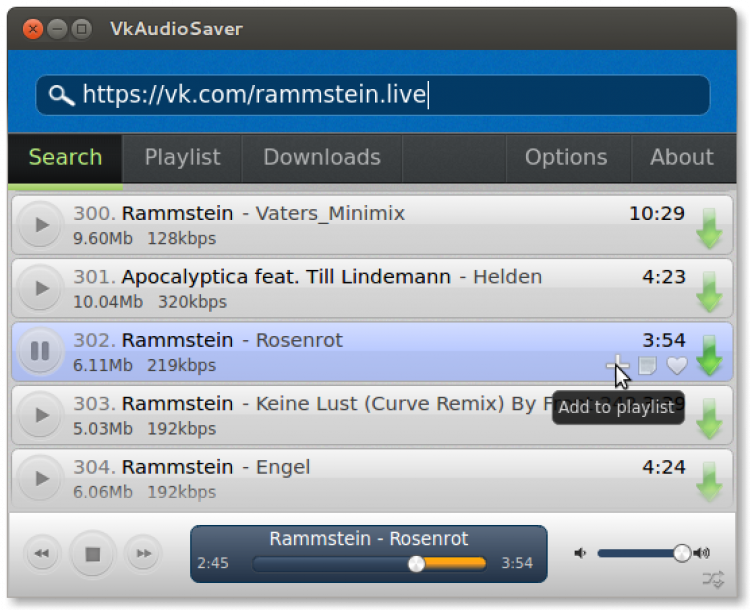This screenshot has width=750, height=610.
Task: Download the Vaters_Minimix track
Action: [x=709, y=228]
